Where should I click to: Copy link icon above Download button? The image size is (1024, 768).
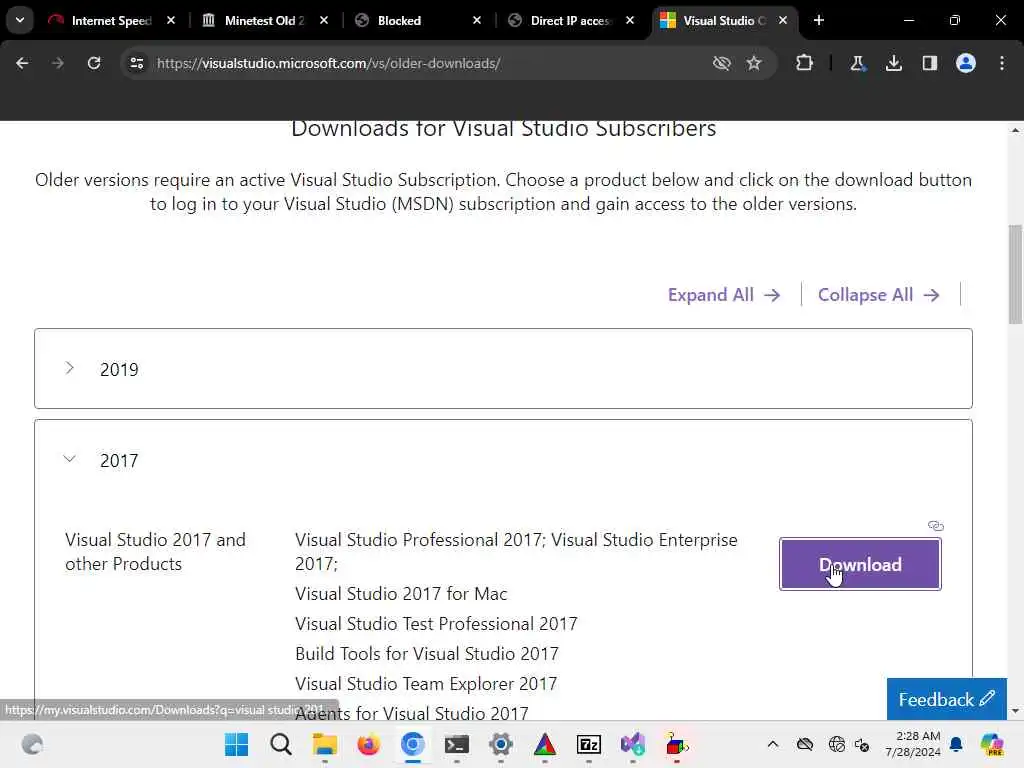pos(935,526)
